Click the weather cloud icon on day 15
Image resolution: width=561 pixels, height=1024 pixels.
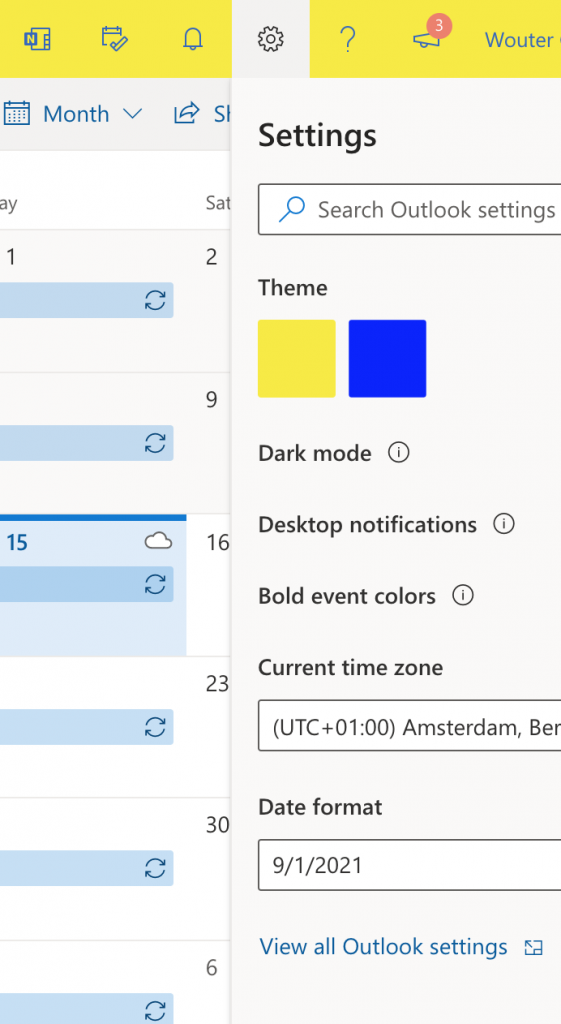click(158, 541)
